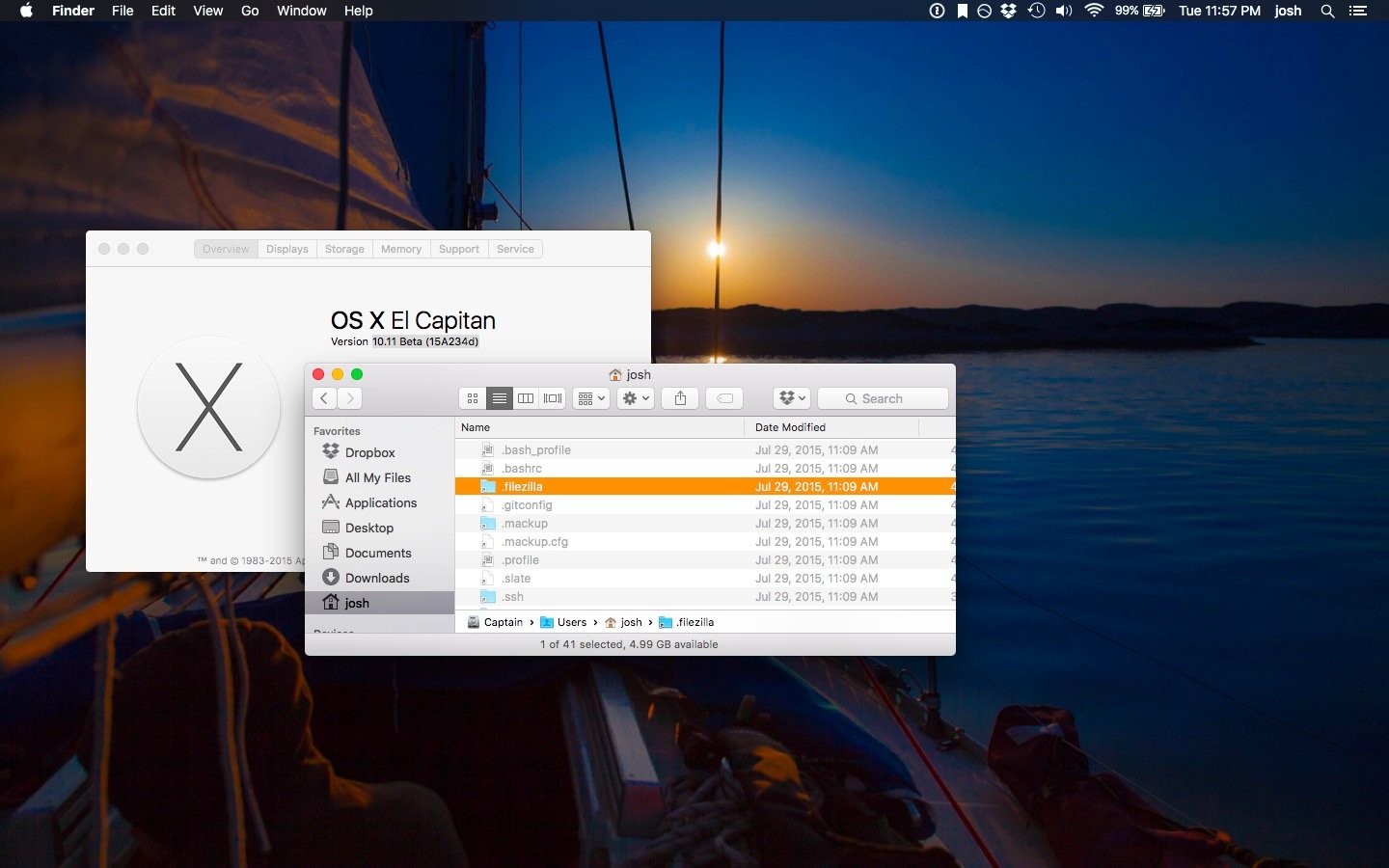
Task: Select josh home in Finder sidebar
Action: 379,603
